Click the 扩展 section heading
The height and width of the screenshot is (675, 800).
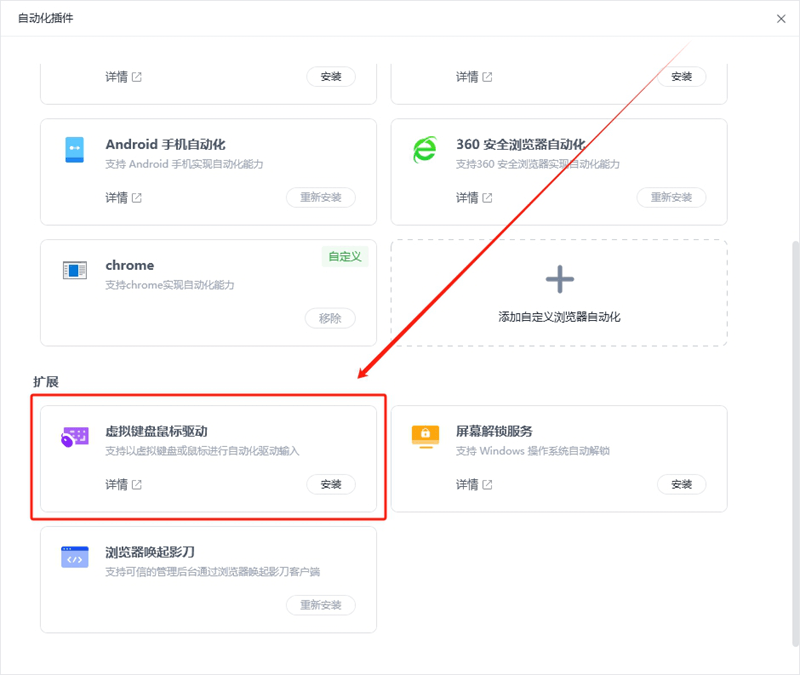tap(46, 382)
